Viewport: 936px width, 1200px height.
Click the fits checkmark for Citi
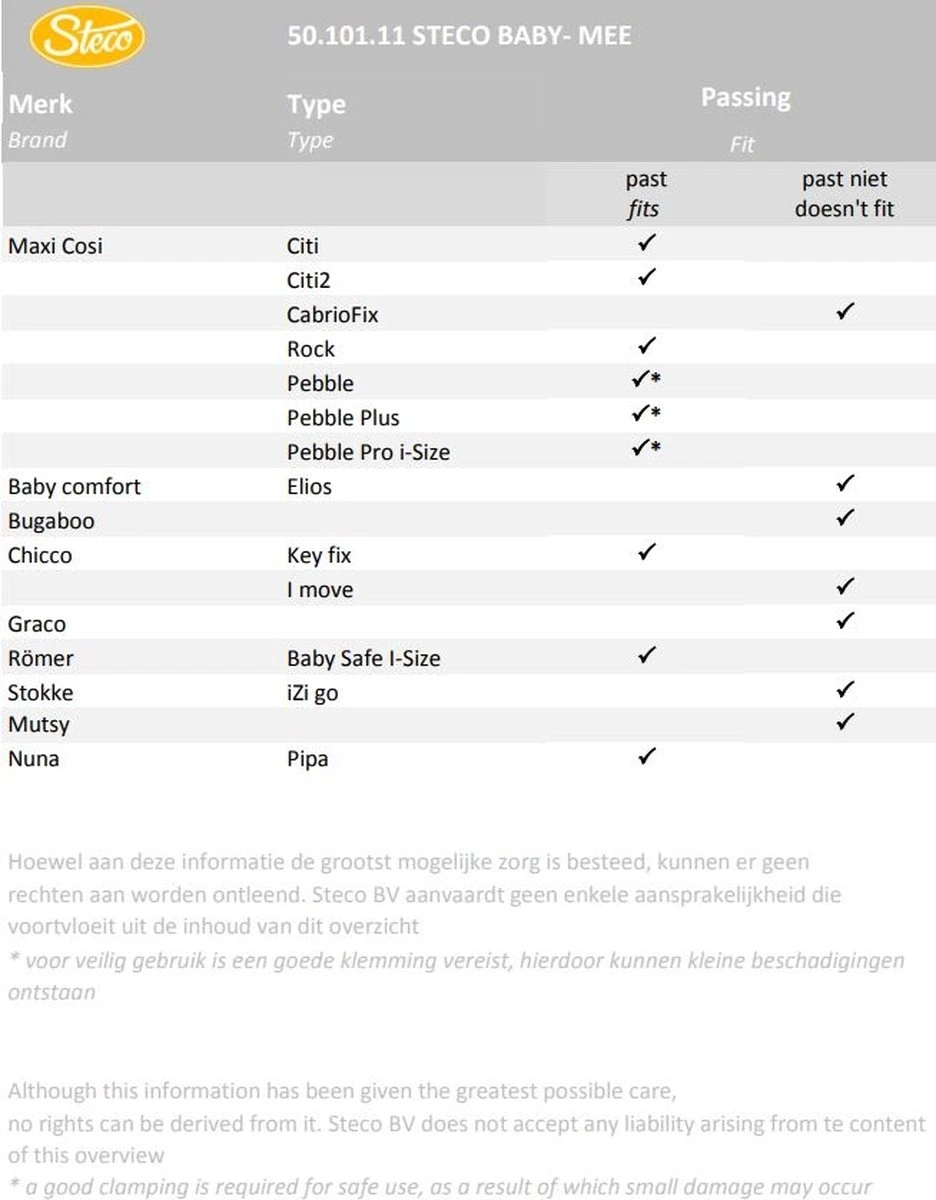pos(646,243)
